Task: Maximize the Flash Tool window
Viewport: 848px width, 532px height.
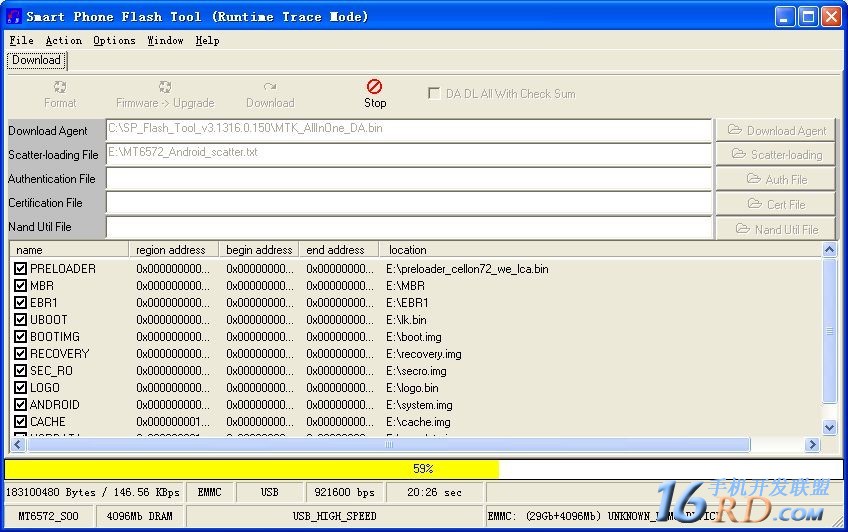Action: point(808,17)
